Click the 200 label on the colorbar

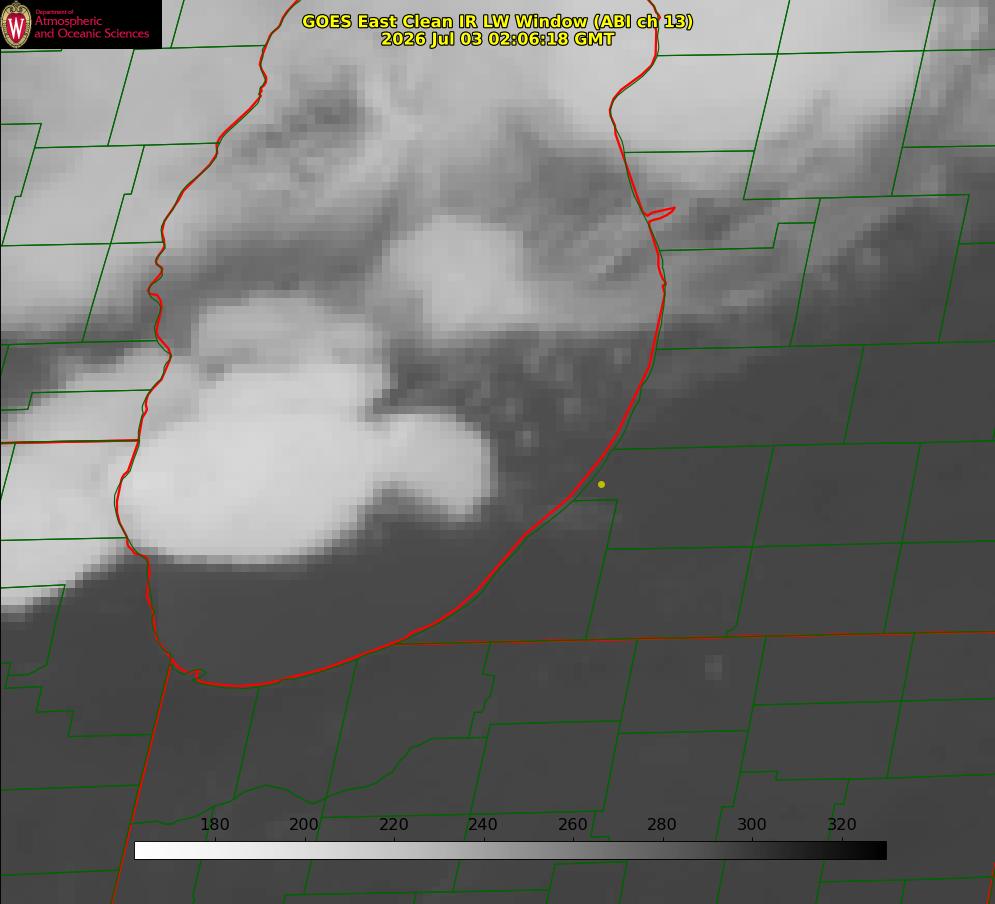point(304,824)
